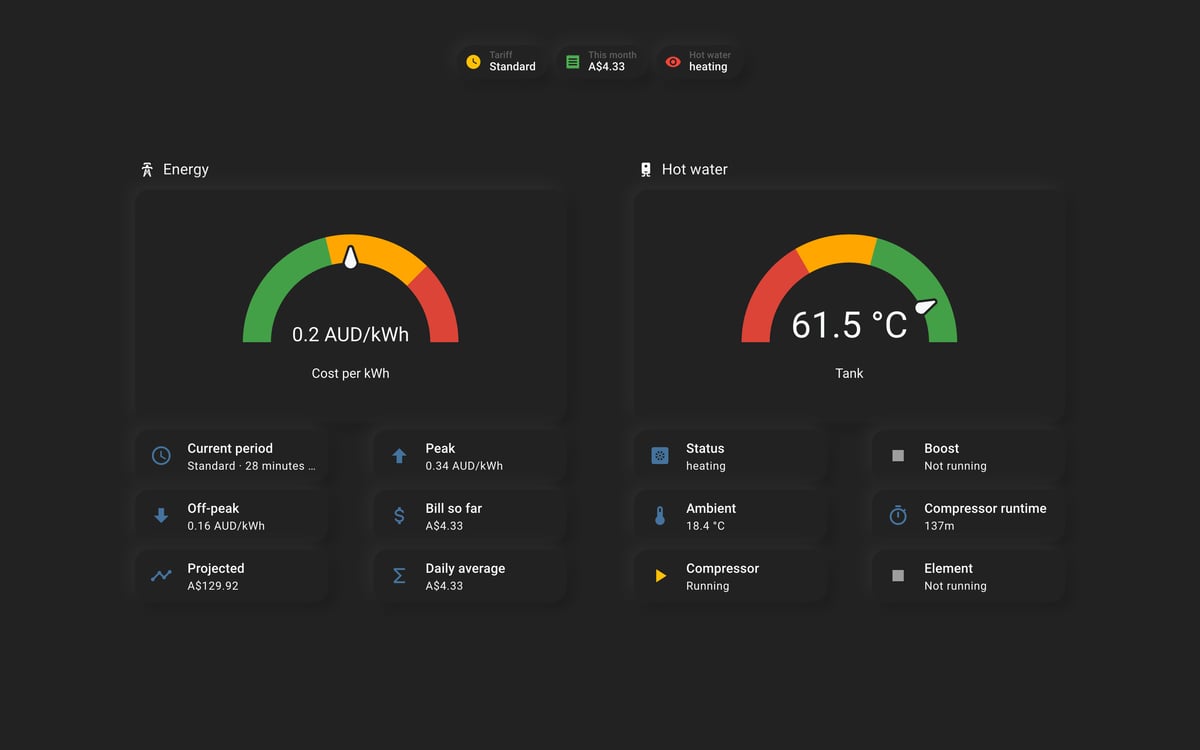Click the down arrow icon beside Off-peak
This screenshot has height=750, width=1200.
pos(161,516)
